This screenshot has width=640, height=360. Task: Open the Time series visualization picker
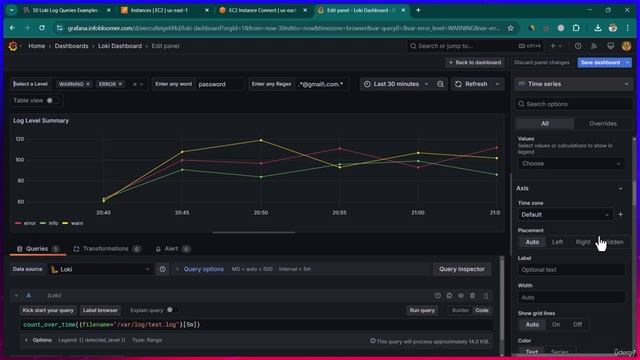(573, 84)
